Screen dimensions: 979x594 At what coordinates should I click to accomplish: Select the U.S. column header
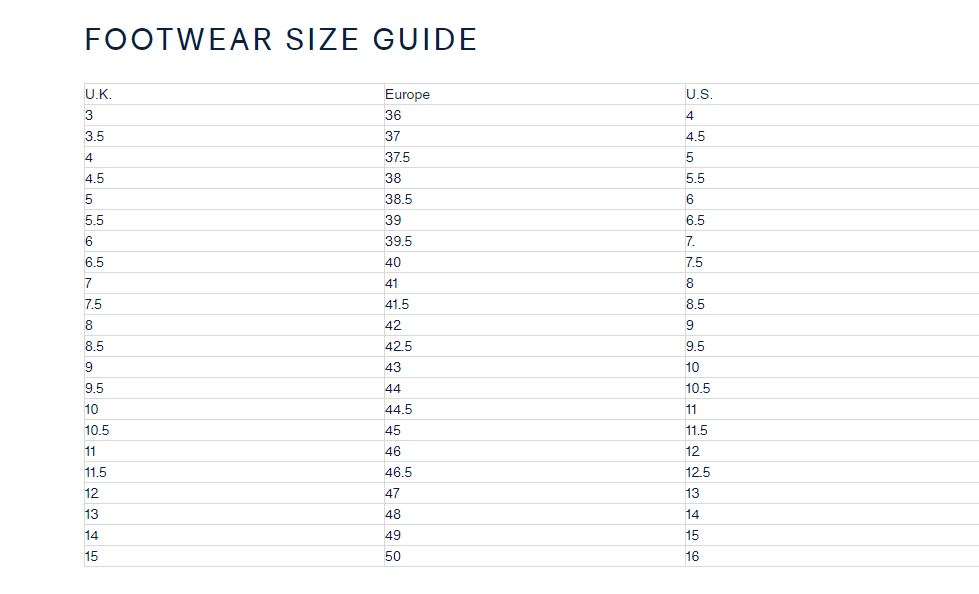point(699,94)
